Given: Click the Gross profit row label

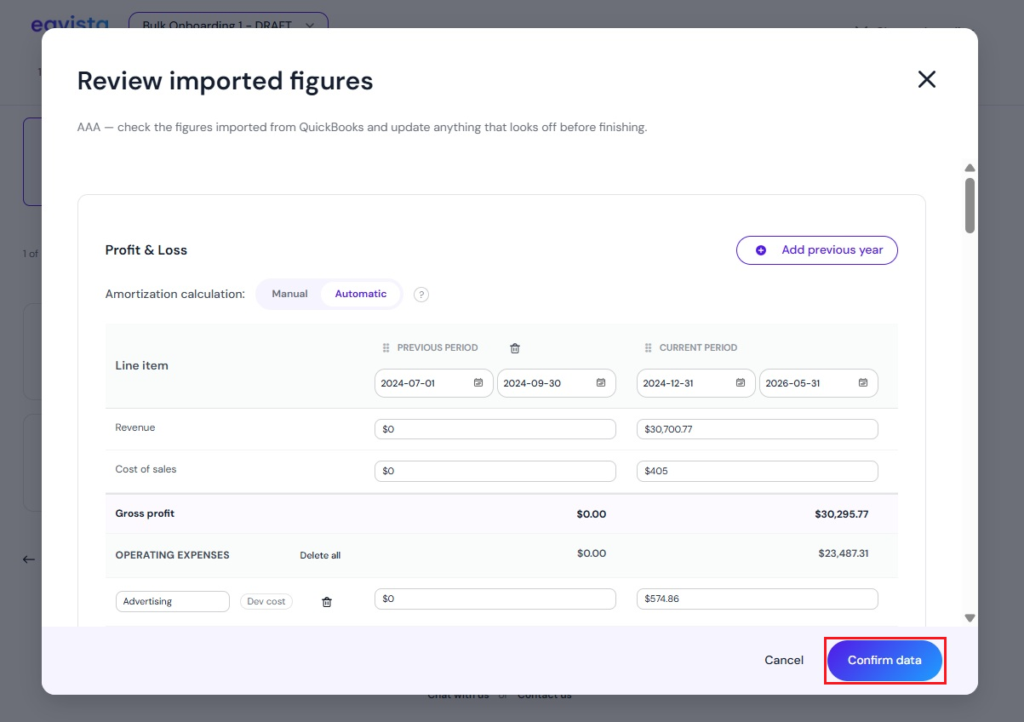Looking at the screenshot, I should tap(144, 513).
